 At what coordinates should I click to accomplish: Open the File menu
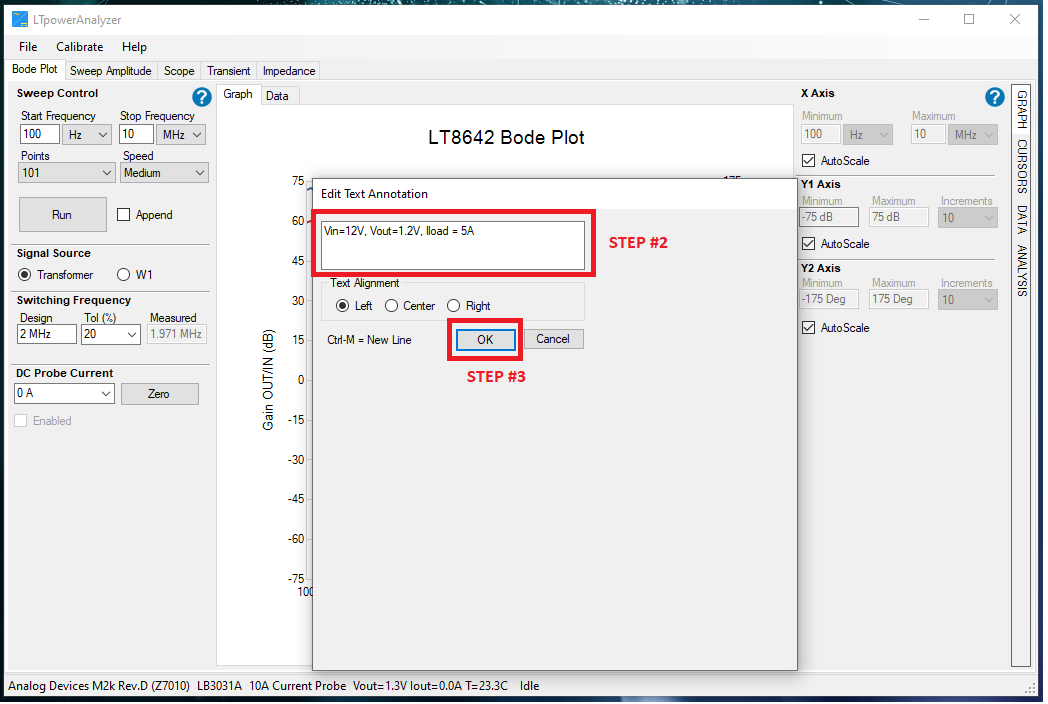tap(28, 47)
